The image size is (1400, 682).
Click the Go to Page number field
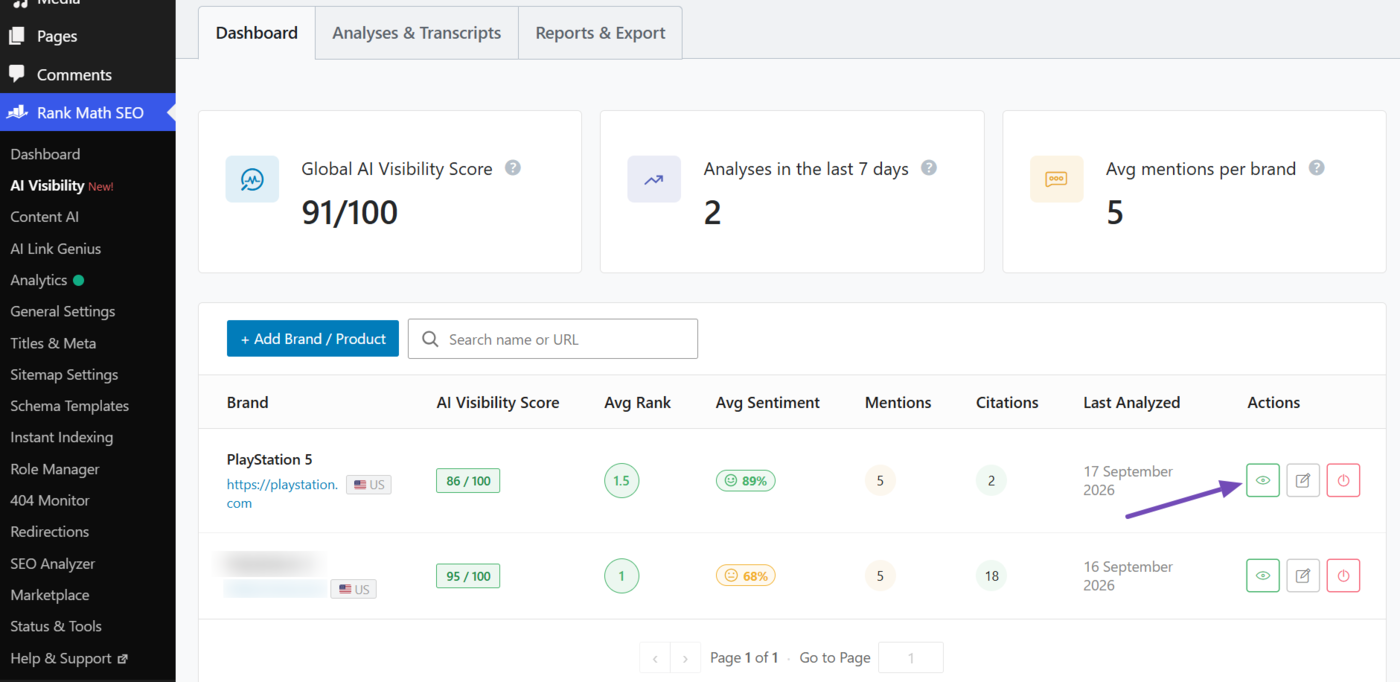pos(911,658)
